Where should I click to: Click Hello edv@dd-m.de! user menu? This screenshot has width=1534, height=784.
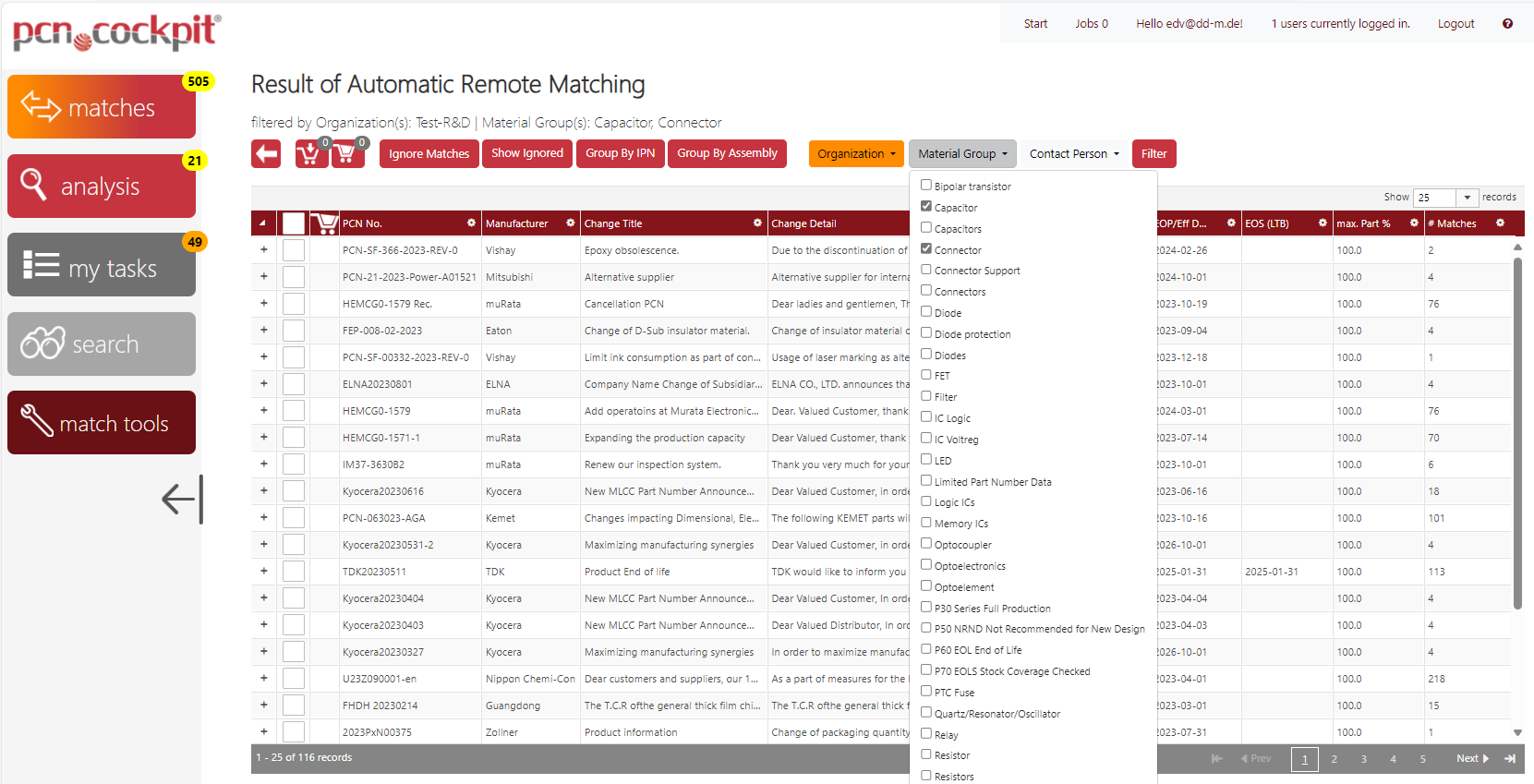(1190, 24)
